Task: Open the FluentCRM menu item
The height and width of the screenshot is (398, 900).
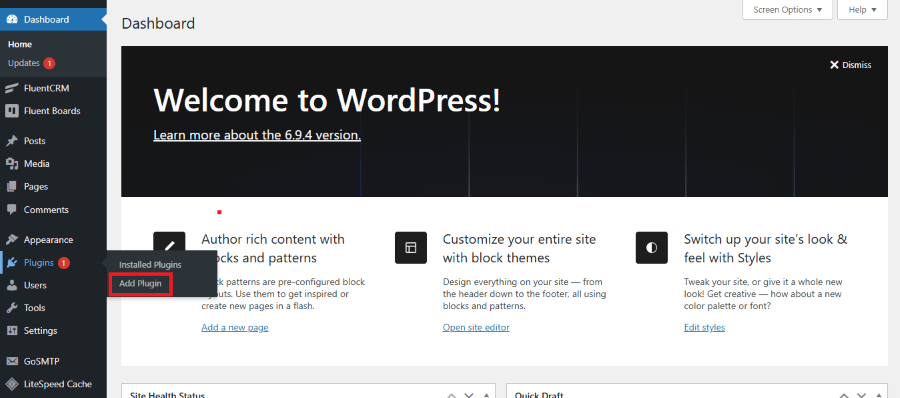Action: 46,88
